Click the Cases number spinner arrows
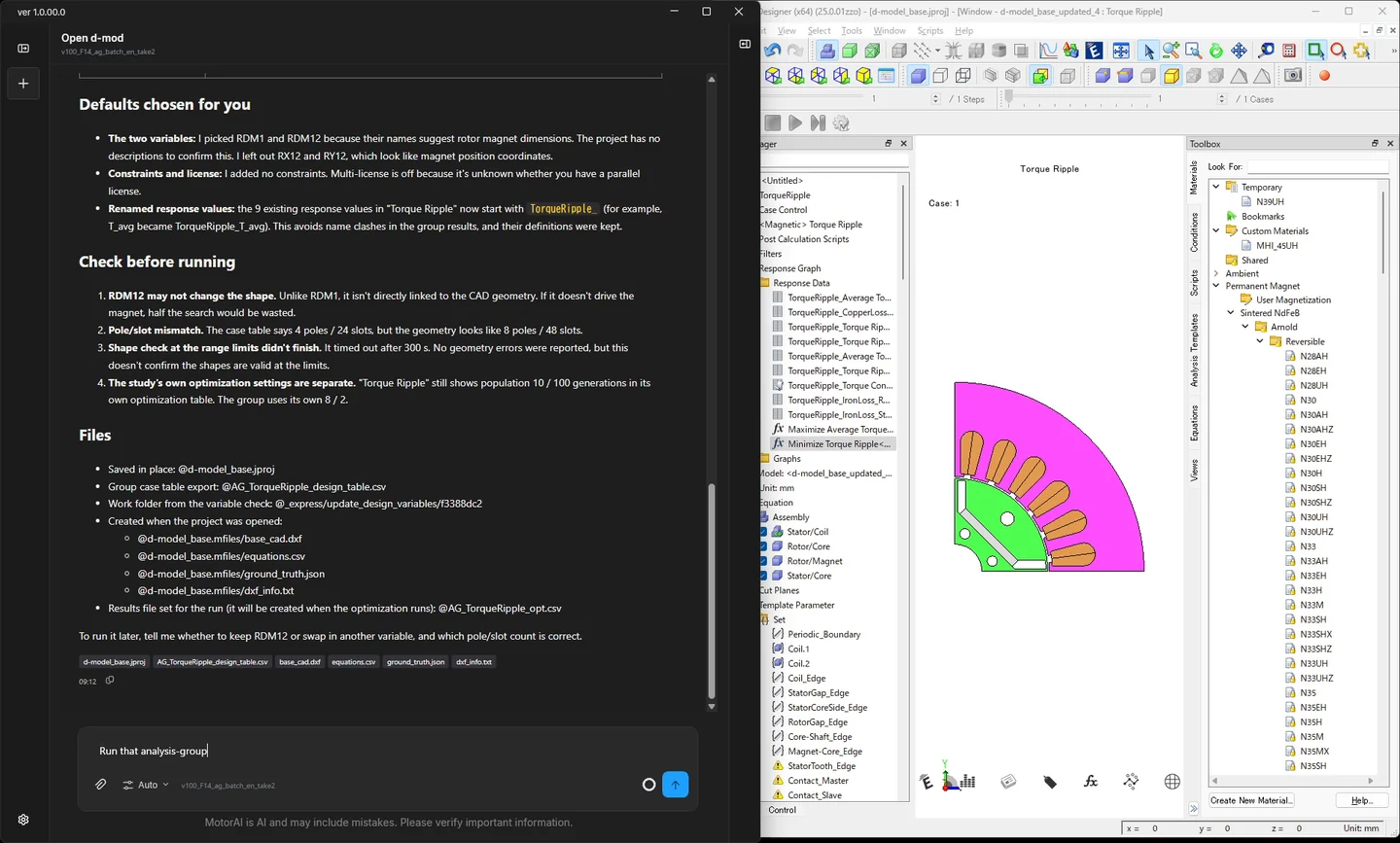 coord(1222,98)
